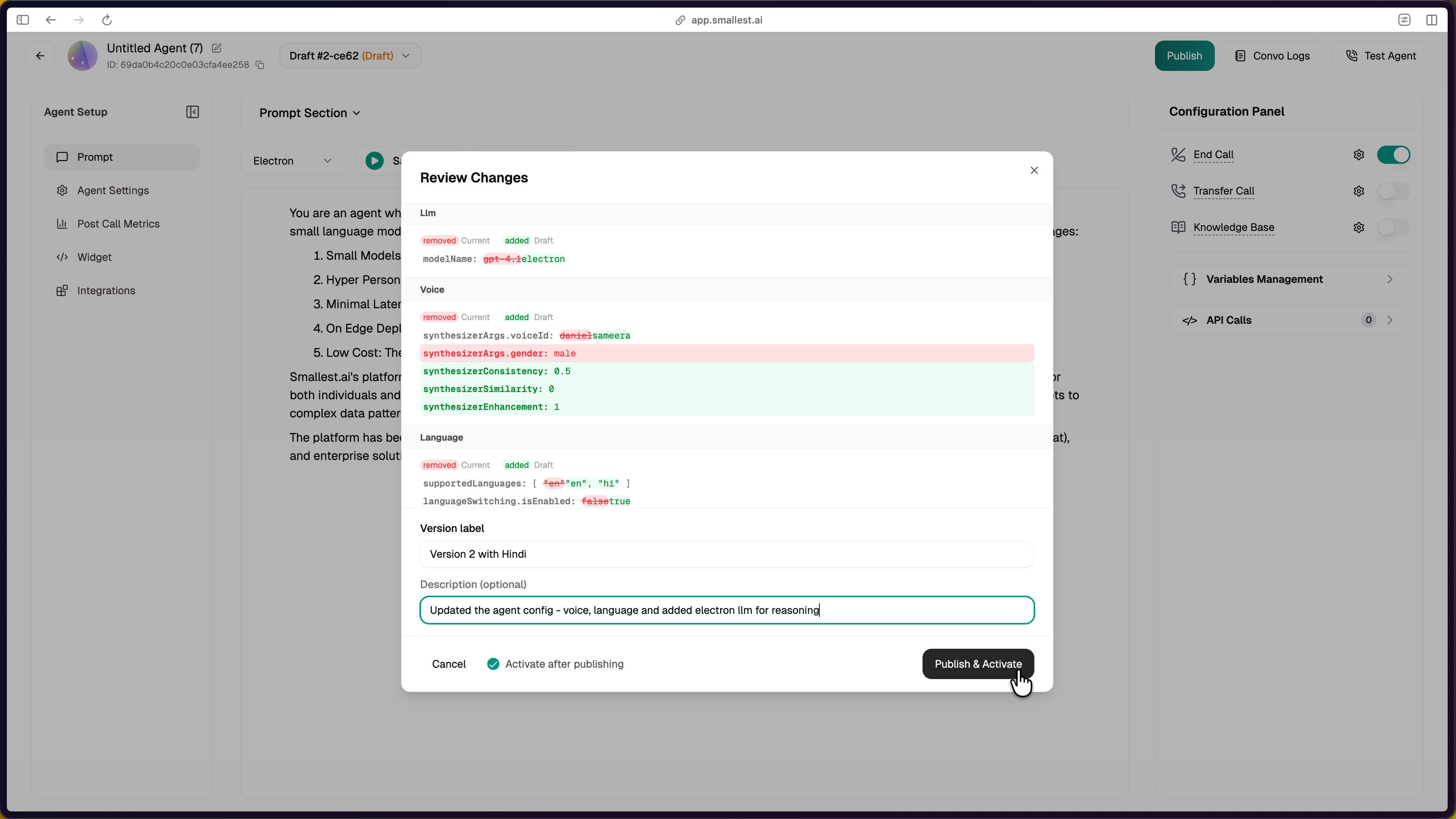Viewport: 1456px width, 819px height.
Task: Click the copy agent ID icon
Action: tap(260, 65)
